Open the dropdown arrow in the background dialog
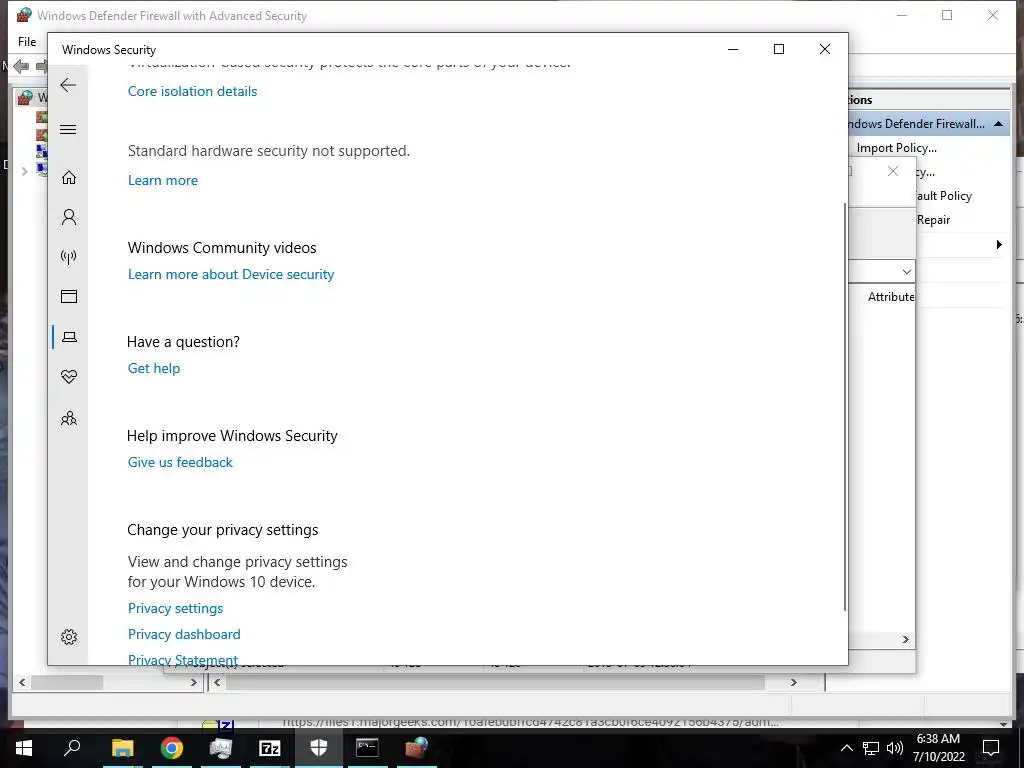 pos(906,271)
